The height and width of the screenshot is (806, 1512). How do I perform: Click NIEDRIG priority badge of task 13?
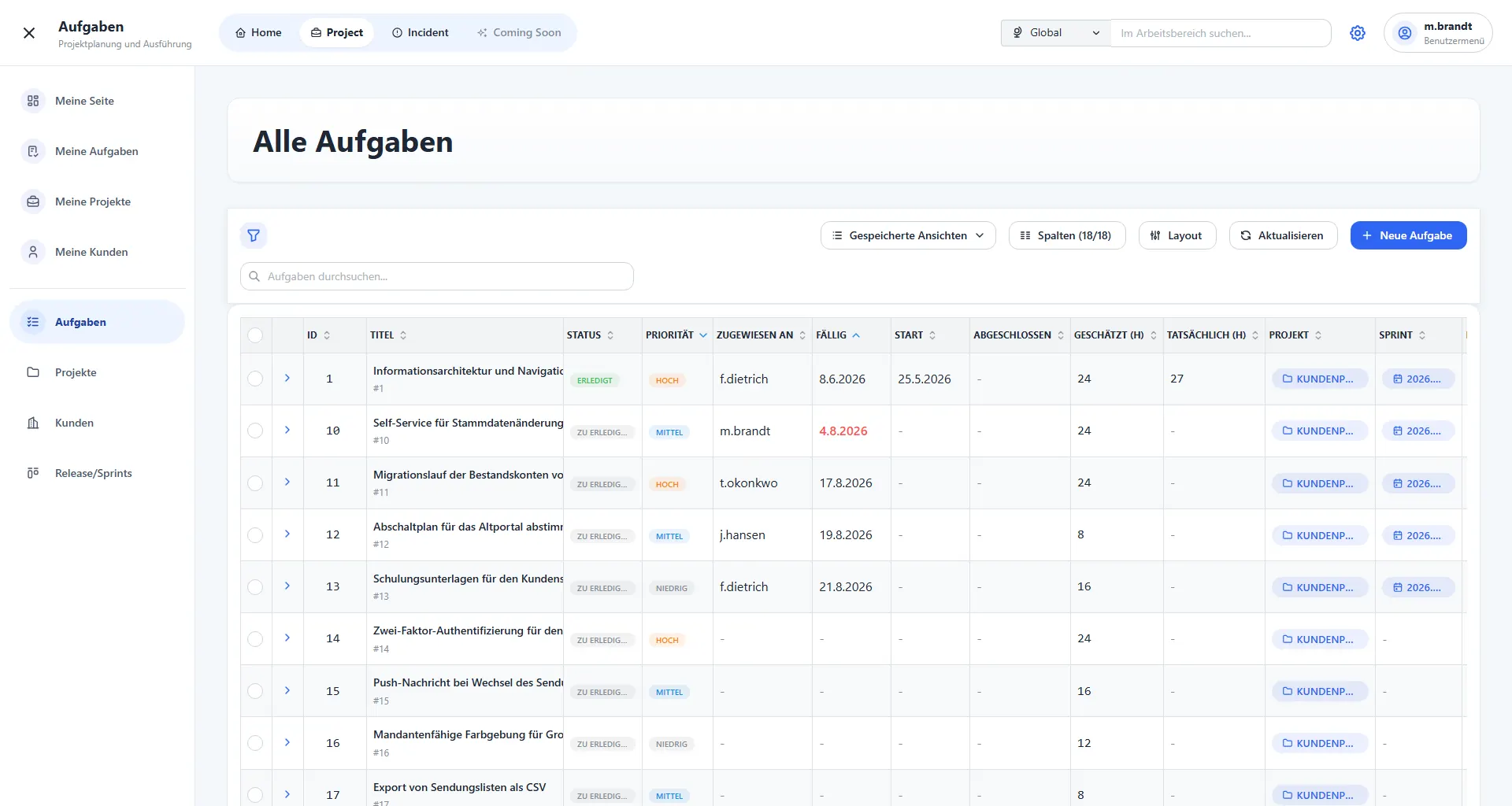(671, 588)
